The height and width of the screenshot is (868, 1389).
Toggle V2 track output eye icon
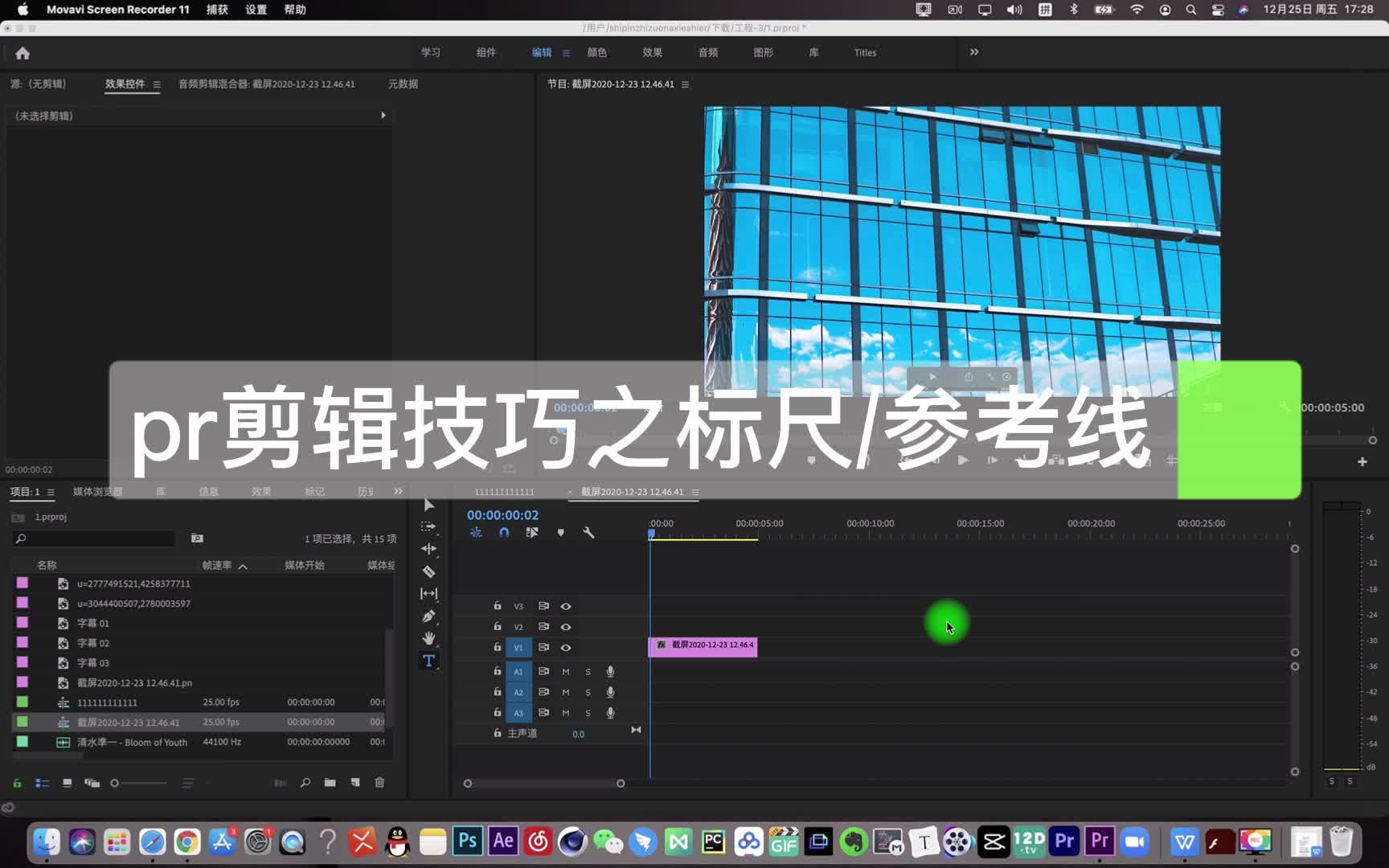pos(566,627)
